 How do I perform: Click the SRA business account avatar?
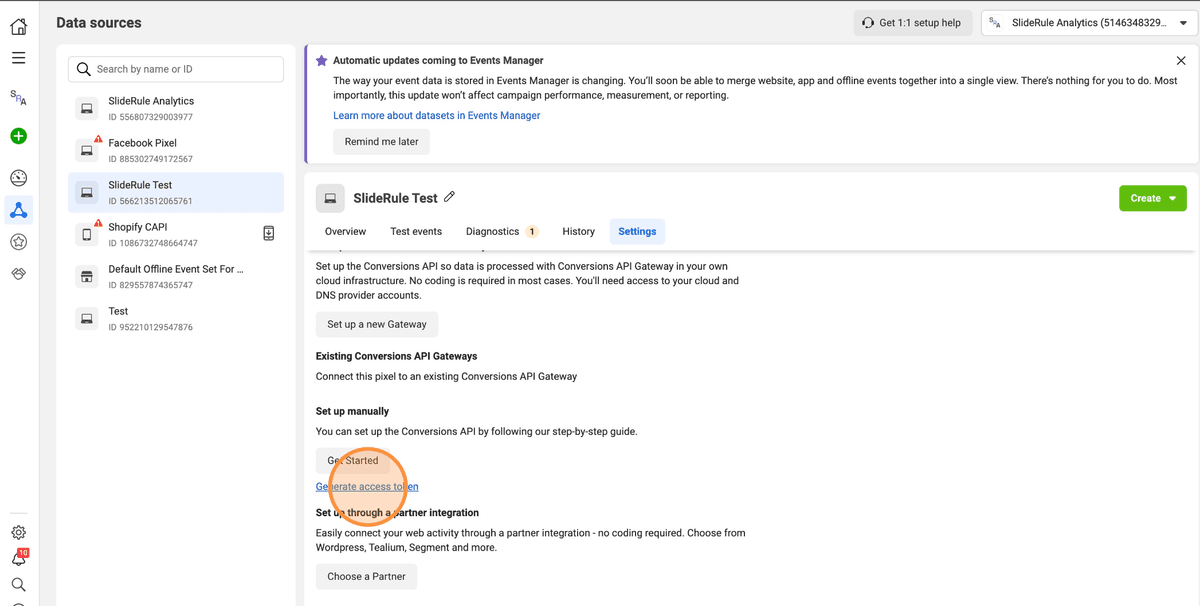pyautogui.click(x=18, y=97)
